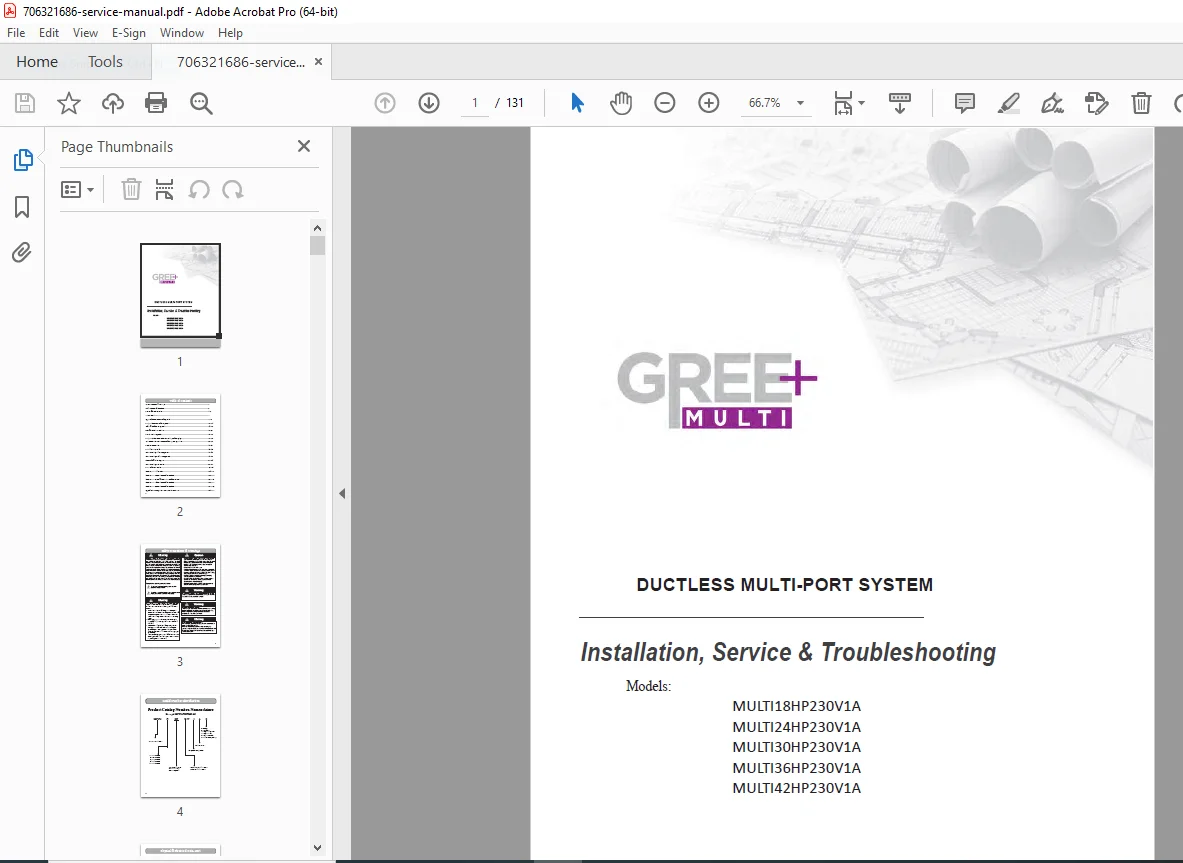
Task: Open the Sign document pen icon
Action: [1052, 103]
